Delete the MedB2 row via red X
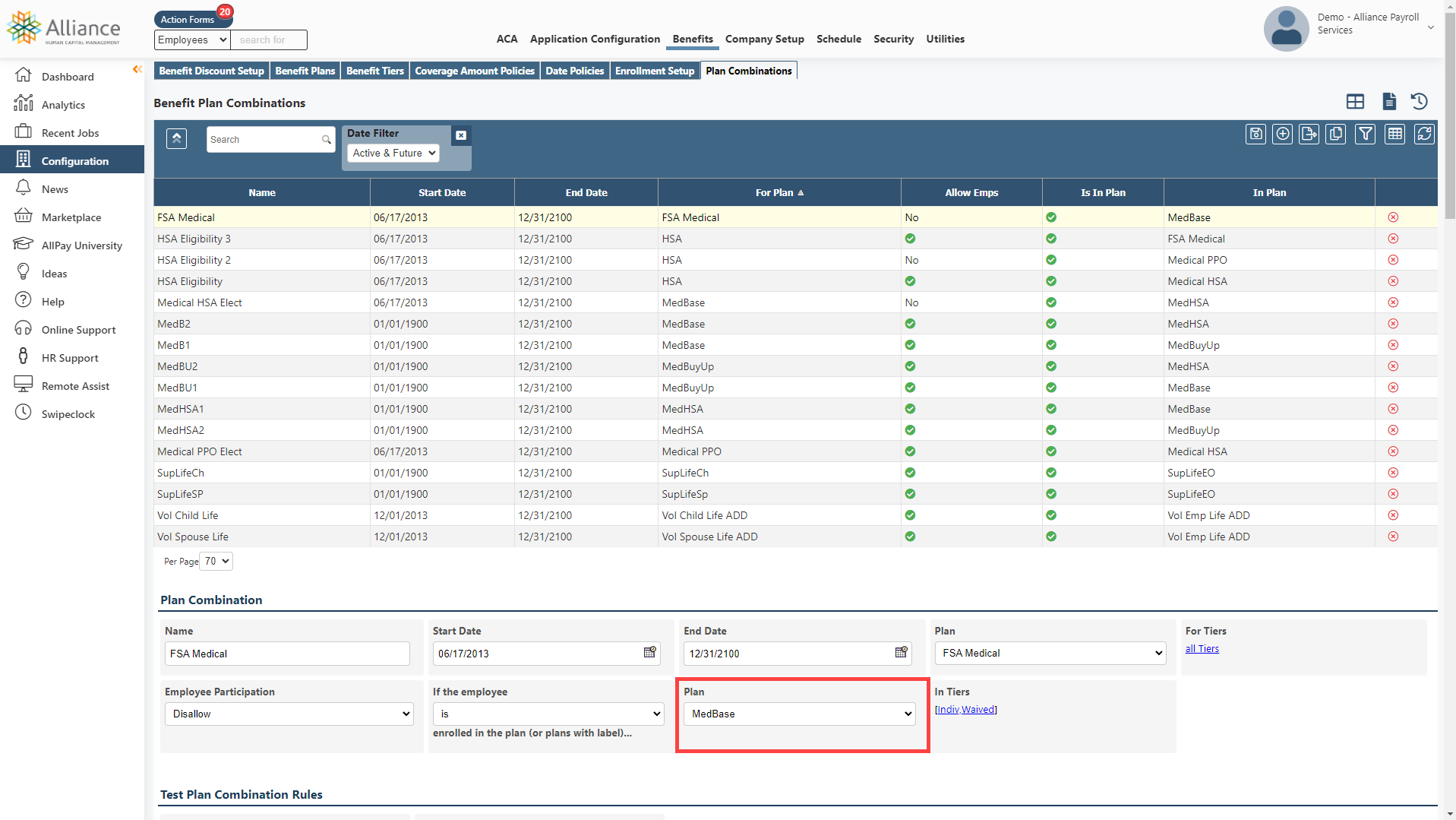This screenshot has width=1456, height=820. pyautogui.click(x=1393, y=324)
